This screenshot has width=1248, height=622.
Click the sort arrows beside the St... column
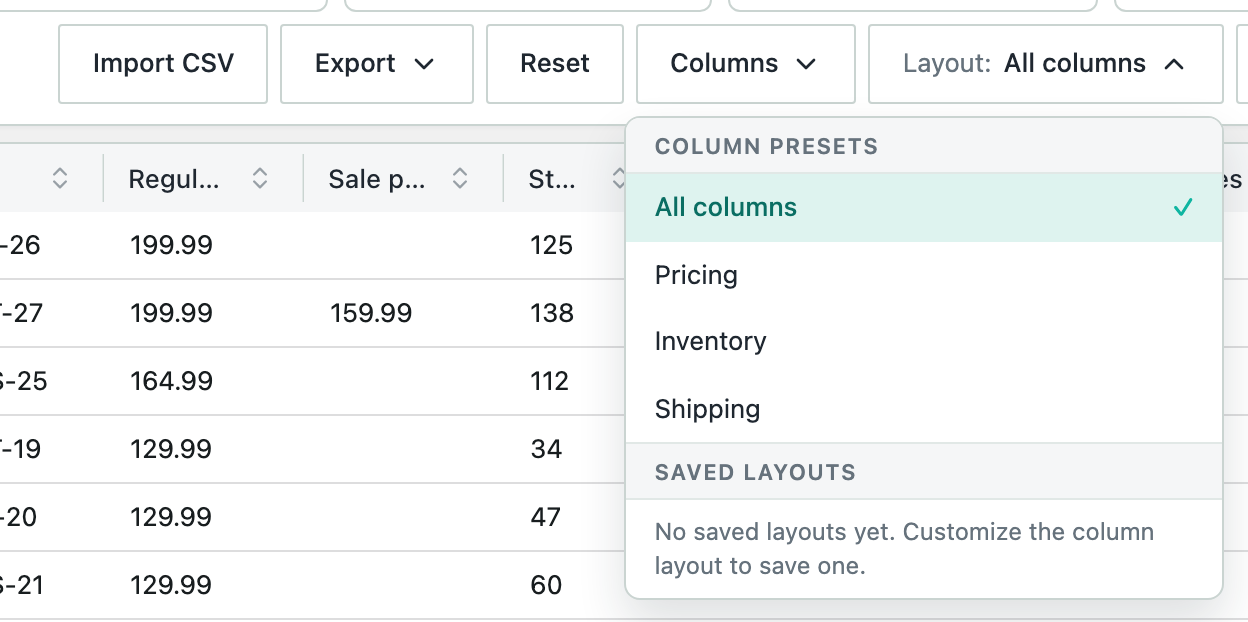(618, 179)
